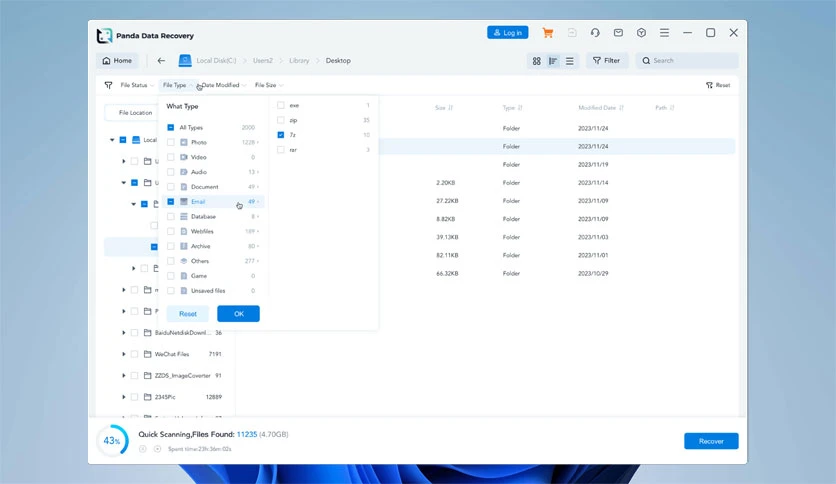Sort by Modified Date column header
Screen dimensions: 836x484
tap(600, 108)
